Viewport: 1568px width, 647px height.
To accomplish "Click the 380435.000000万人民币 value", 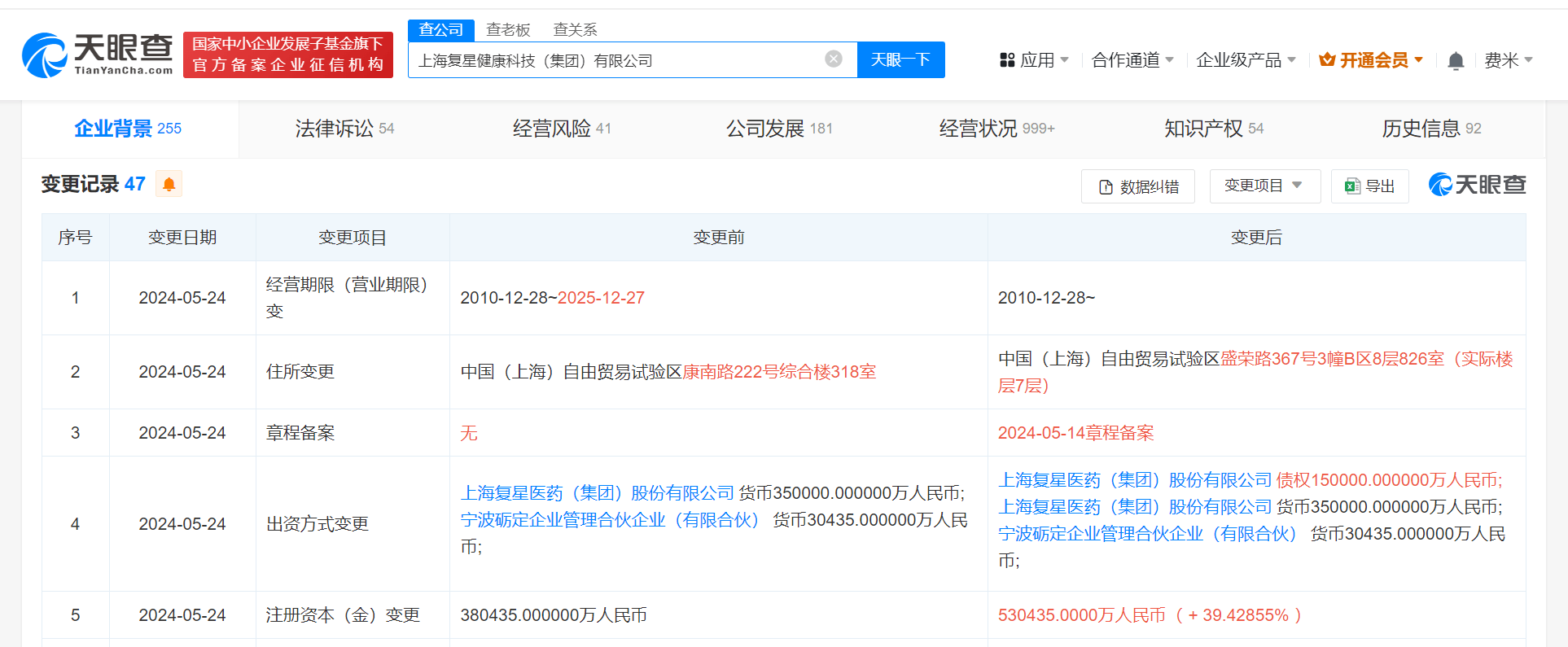I will [554, 615].
